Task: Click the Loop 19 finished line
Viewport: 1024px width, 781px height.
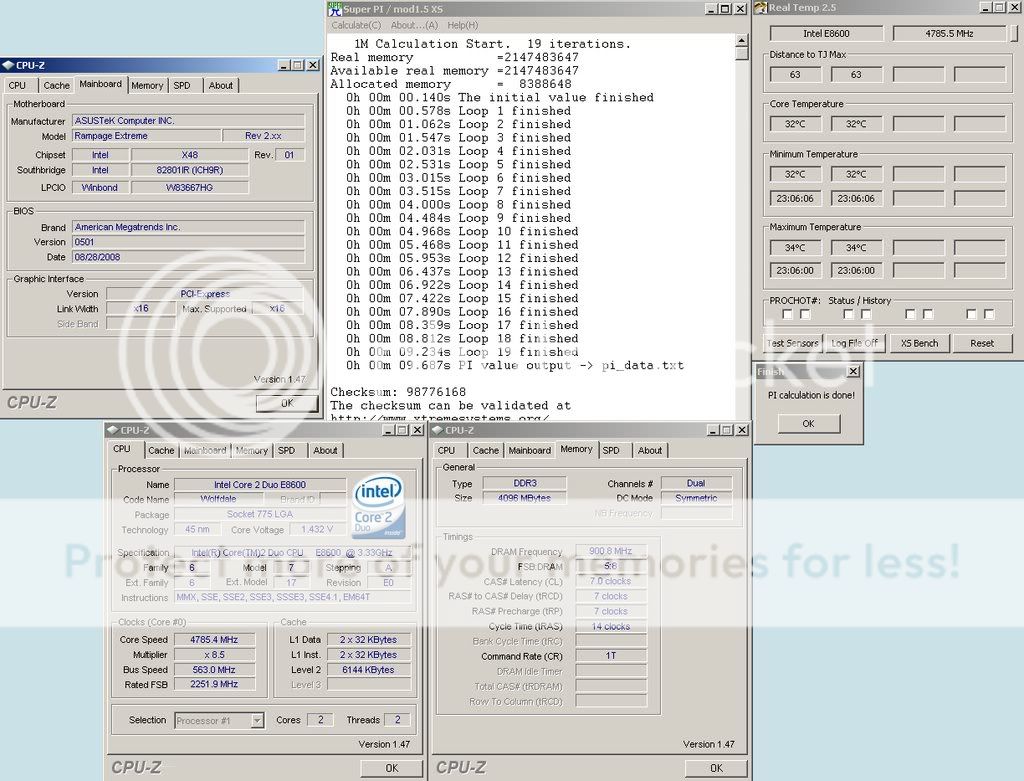Action: tap(462, 353)
